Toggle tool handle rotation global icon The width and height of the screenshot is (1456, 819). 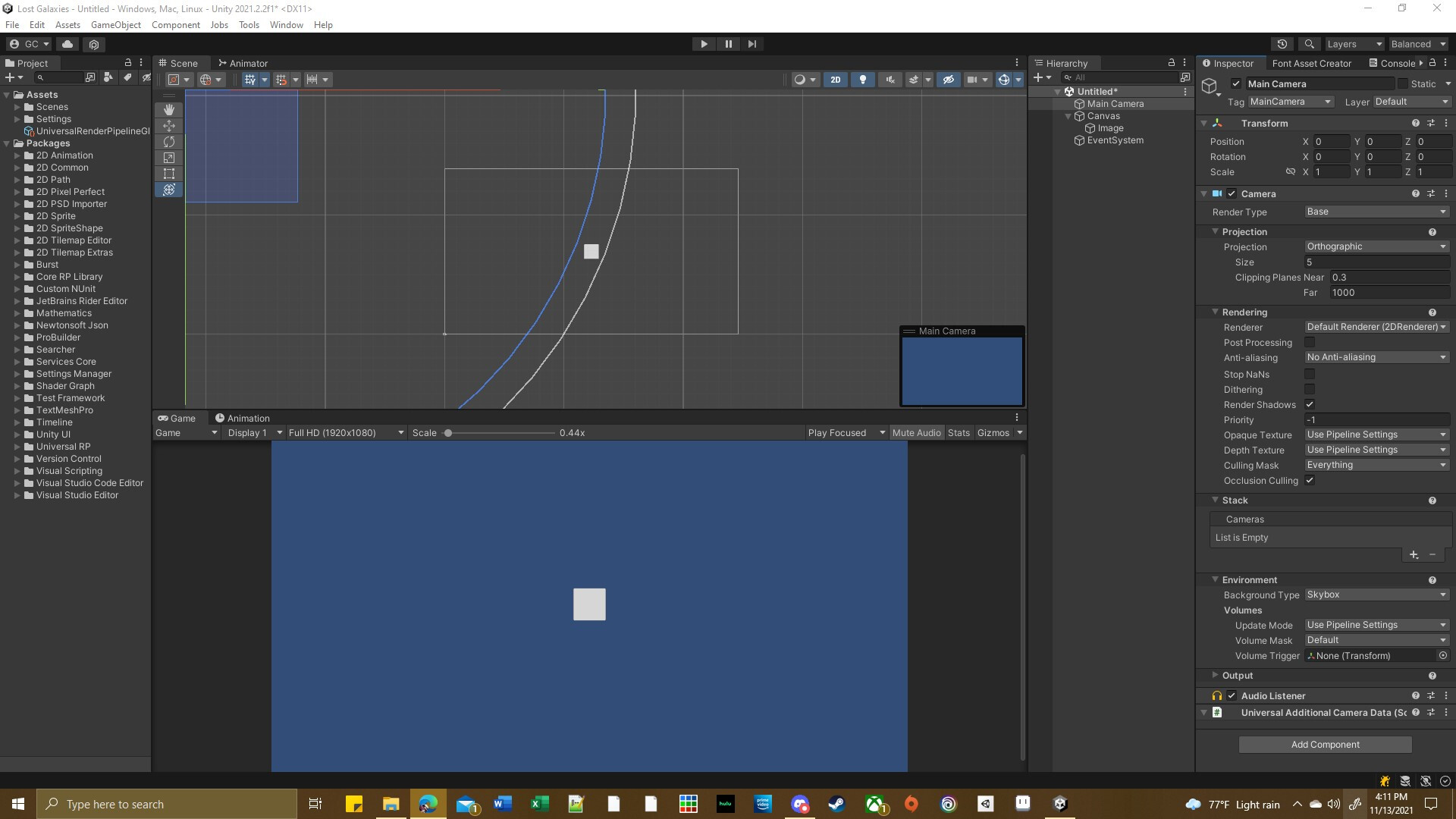(x=206, y=80)
